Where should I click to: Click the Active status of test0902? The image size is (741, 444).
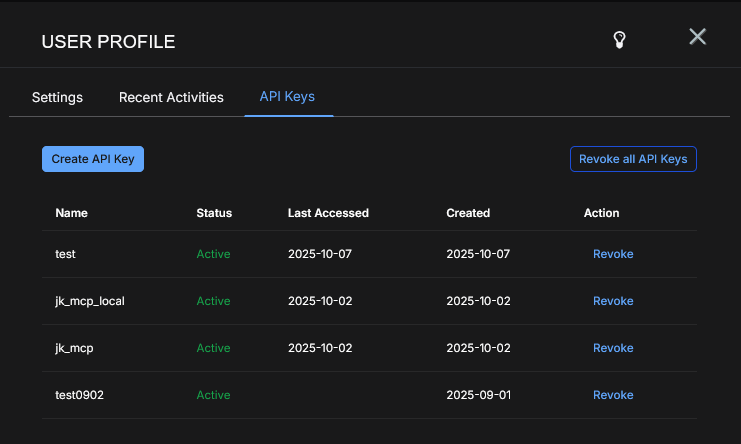coord(213,395)
